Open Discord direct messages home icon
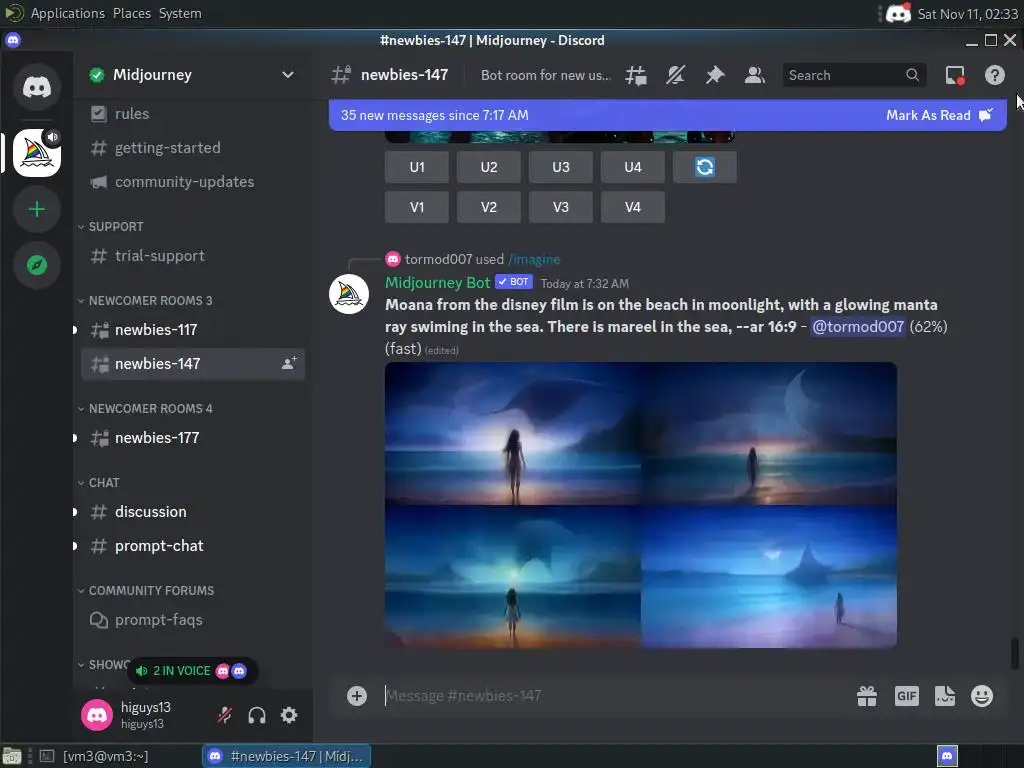Viewport: 1024px width, 768px height. [x=37, y=87]
